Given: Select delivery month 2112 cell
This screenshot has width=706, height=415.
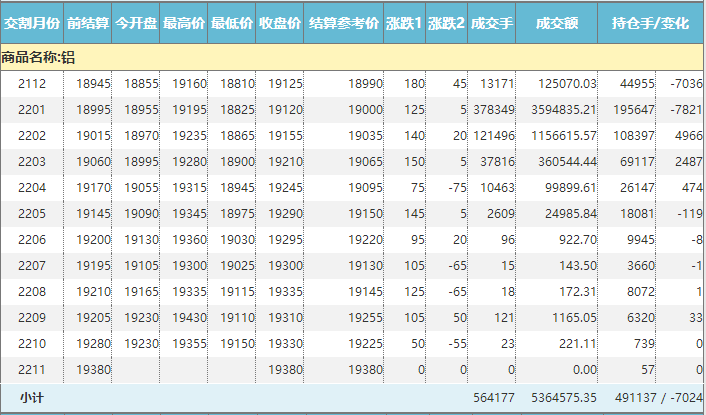Looking at the screenshot, I should tap(32, 84).
